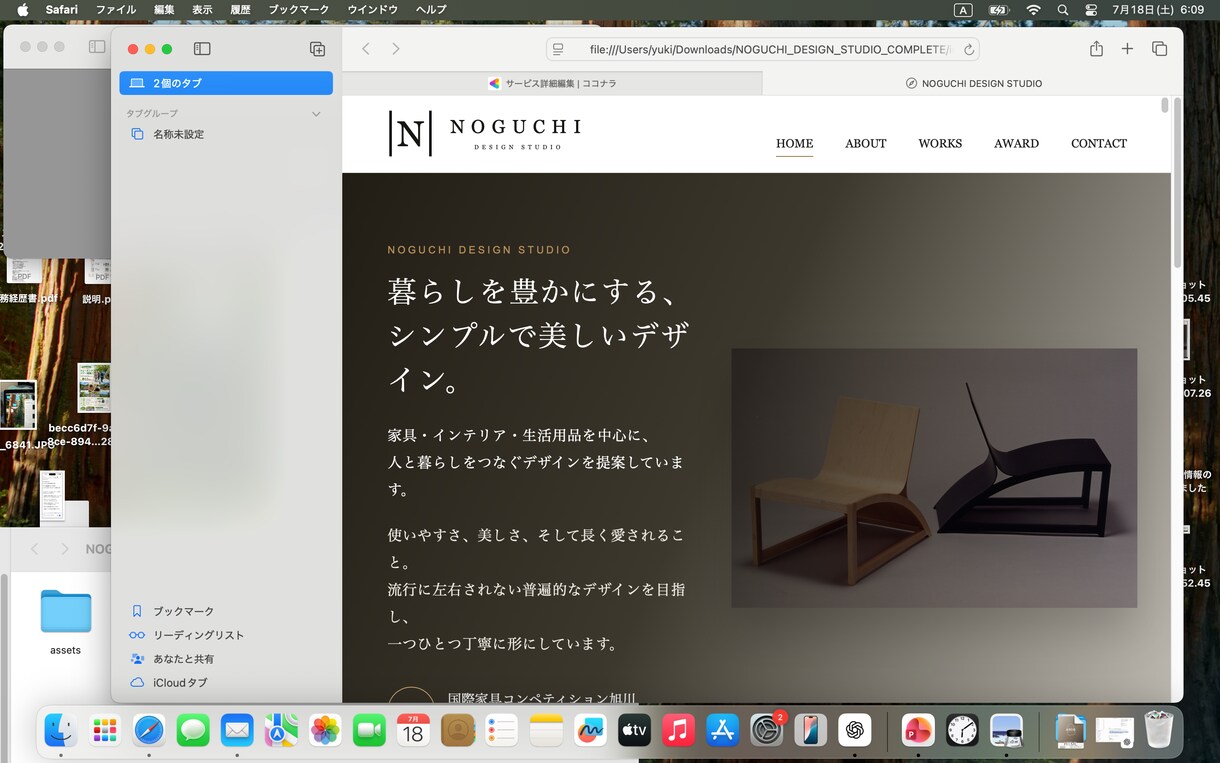
Task: Click the Safari address bar
Action: (762, 49)
